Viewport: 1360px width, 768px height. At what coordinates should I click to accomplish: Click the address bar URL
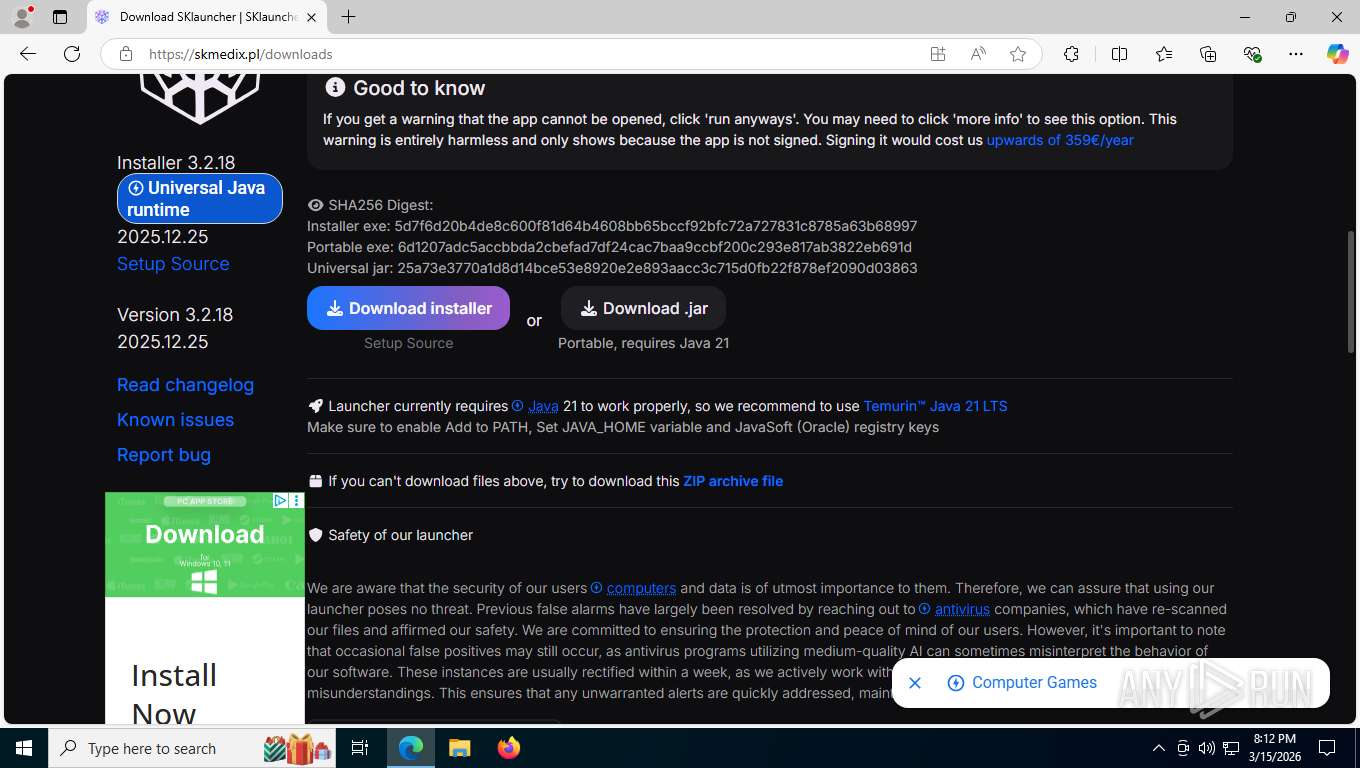pos(240,54)
